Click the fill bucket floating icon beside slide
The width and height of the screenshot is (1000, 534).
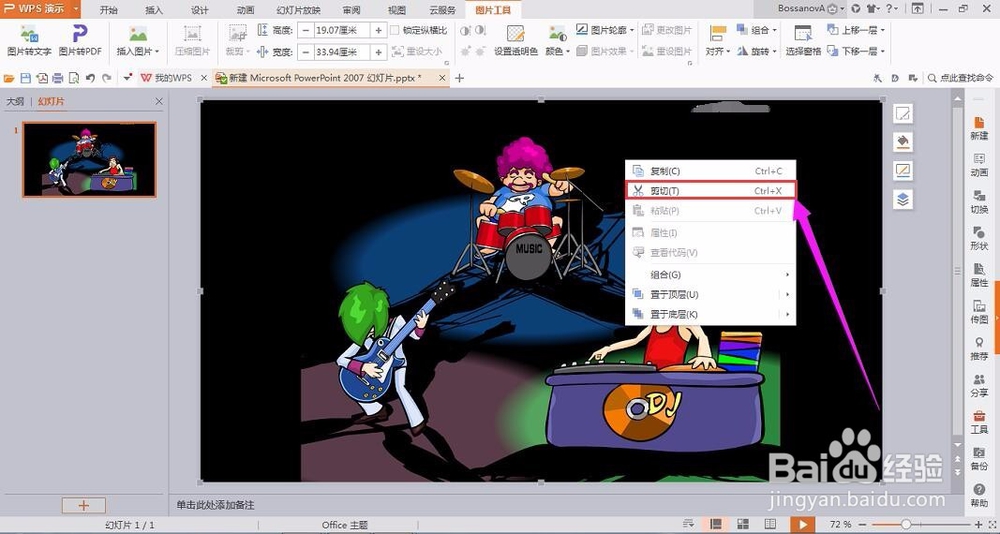[x=902, y=142]
